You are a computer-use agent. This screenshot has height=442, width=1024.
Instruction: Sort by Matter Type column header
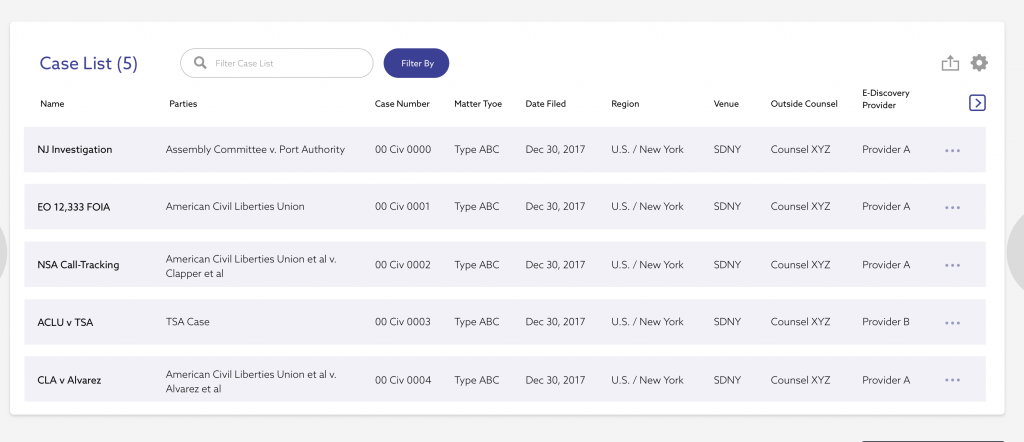478,104
